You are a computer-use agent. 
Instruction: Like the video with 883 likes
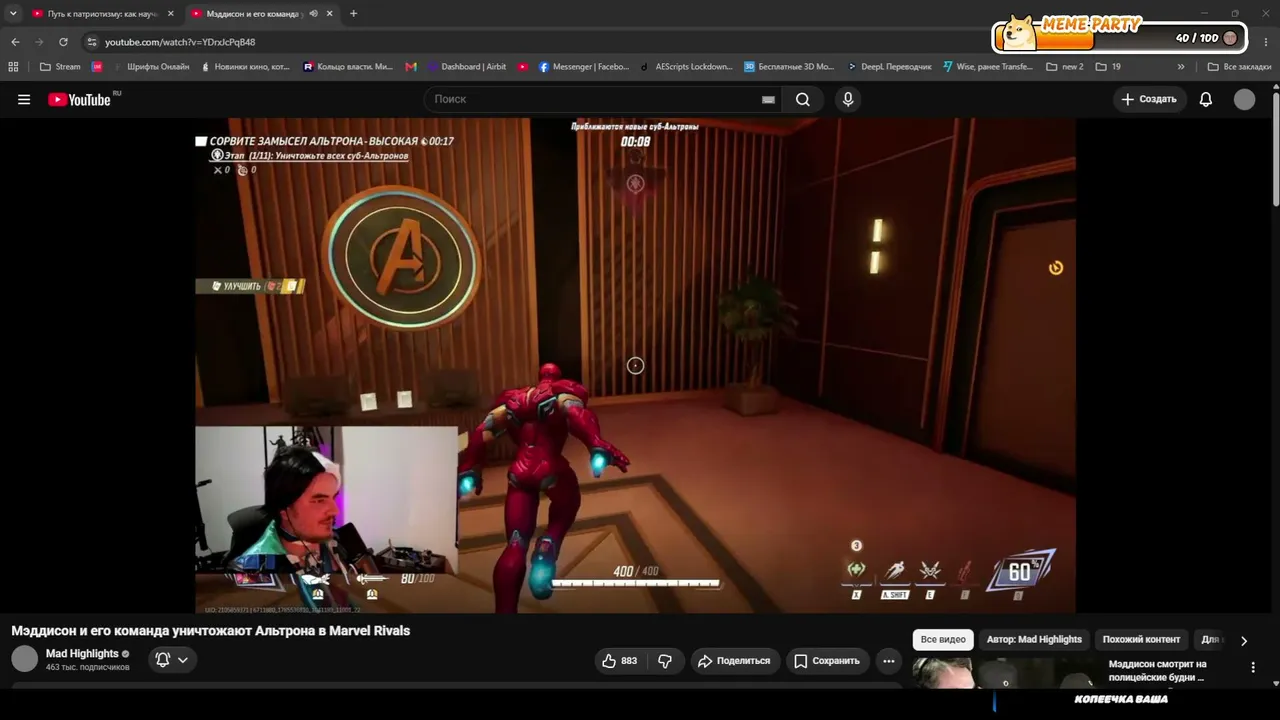pos(619,660)
